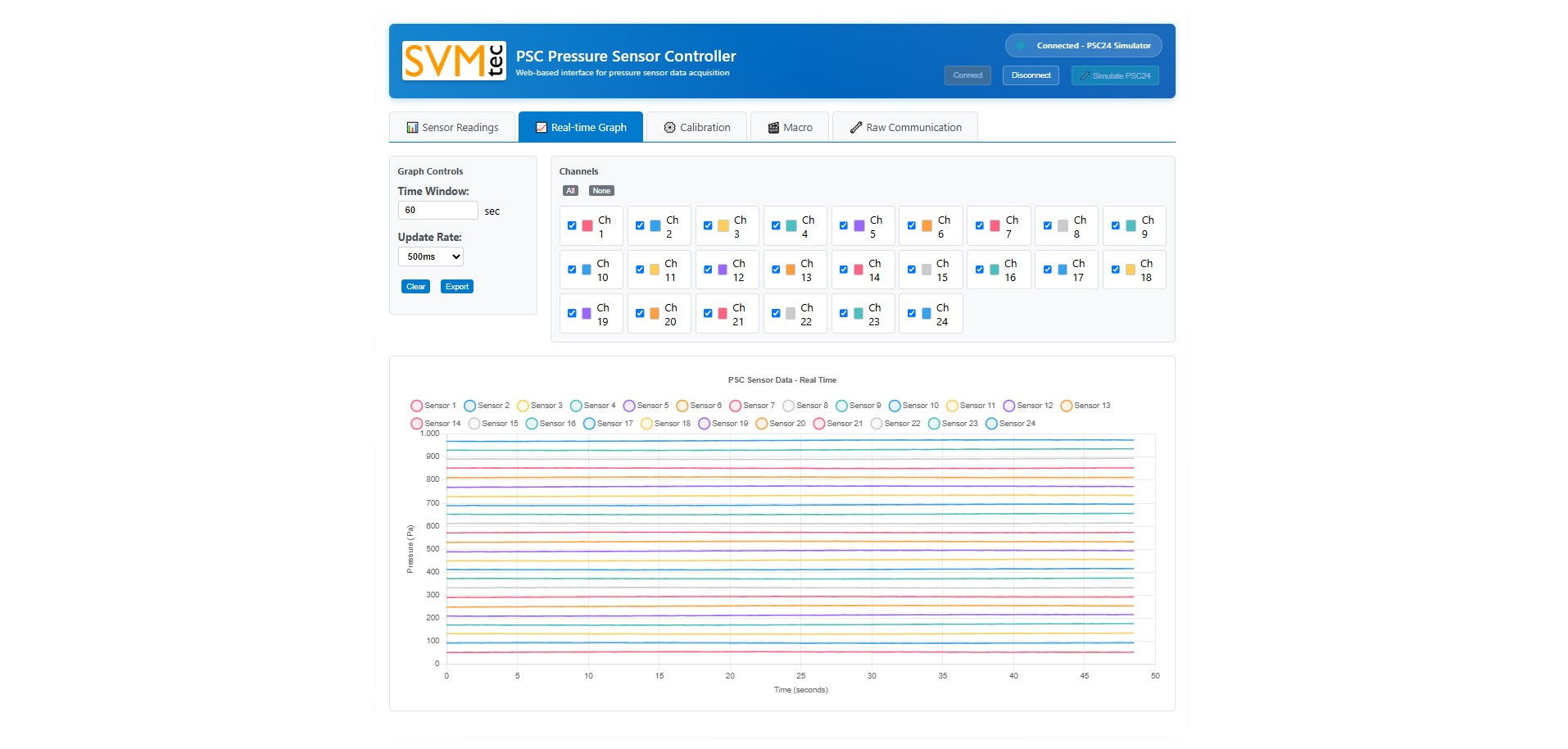Hide Sensor 24 via its legend circle
Image resolution: width=1568 pixels, height=749 pixels.
[991, 424]
